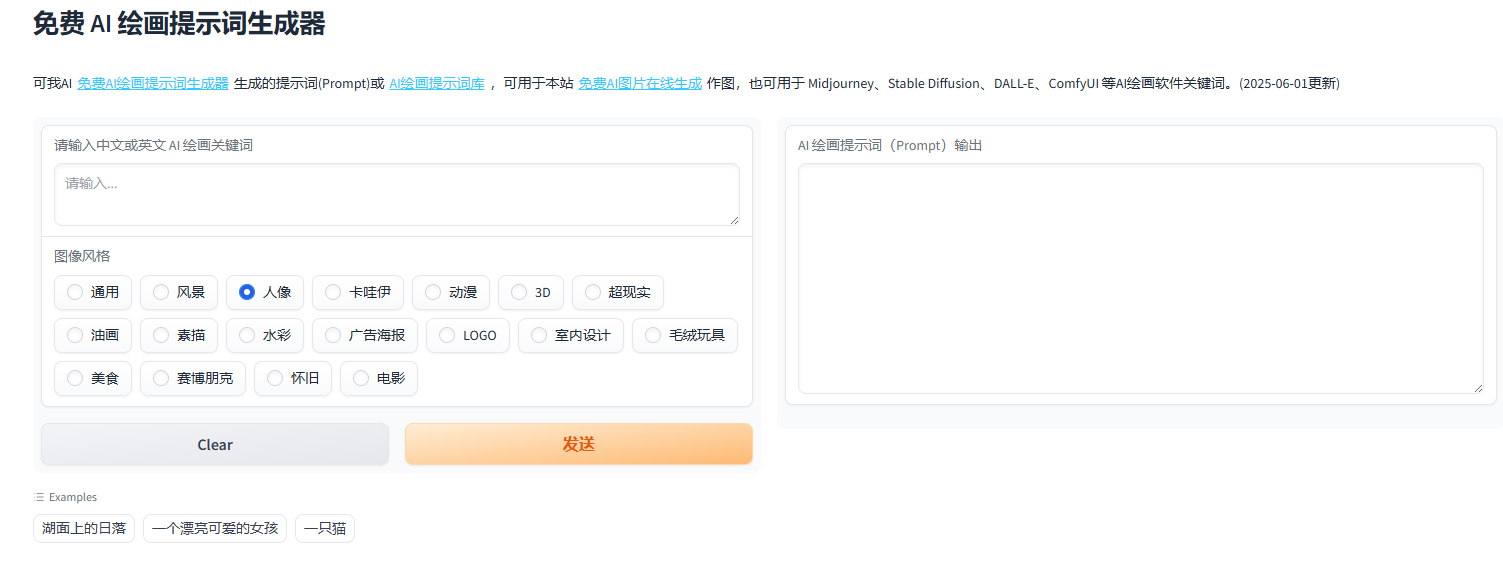This screenshot has height=567, width=1503.
Task: Use the 湖面上的日落 example
Action: 84,528
